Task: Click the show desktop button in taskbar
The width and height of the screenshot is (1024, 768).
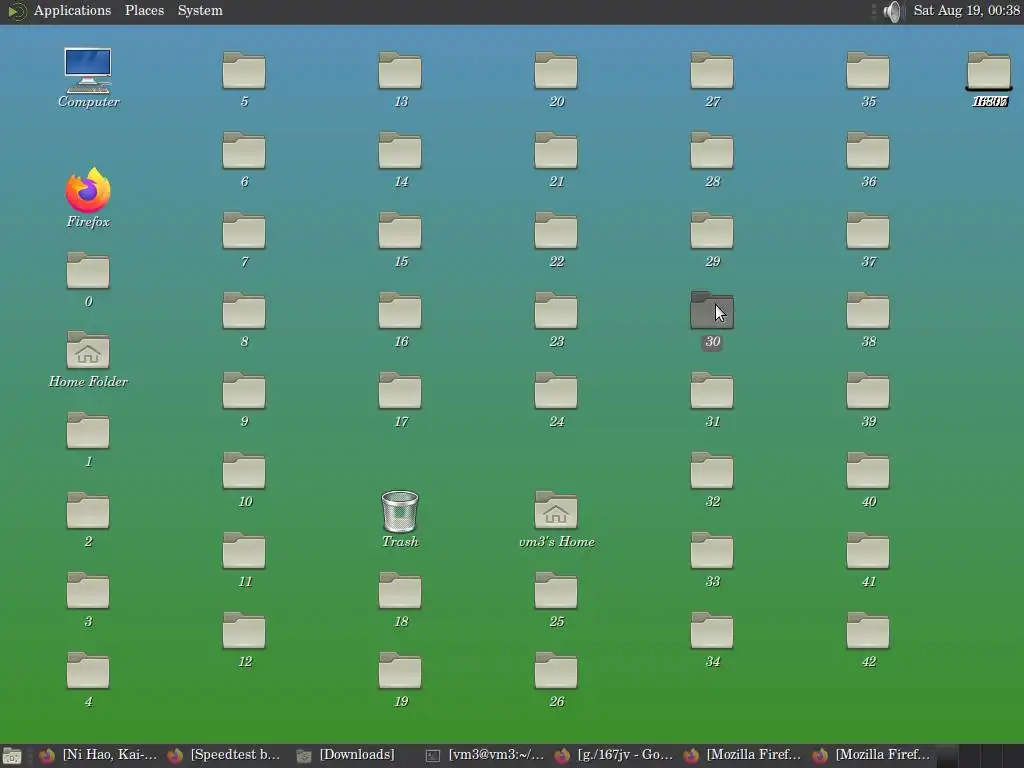Action: pyautogui.click(x=12, y=756)
